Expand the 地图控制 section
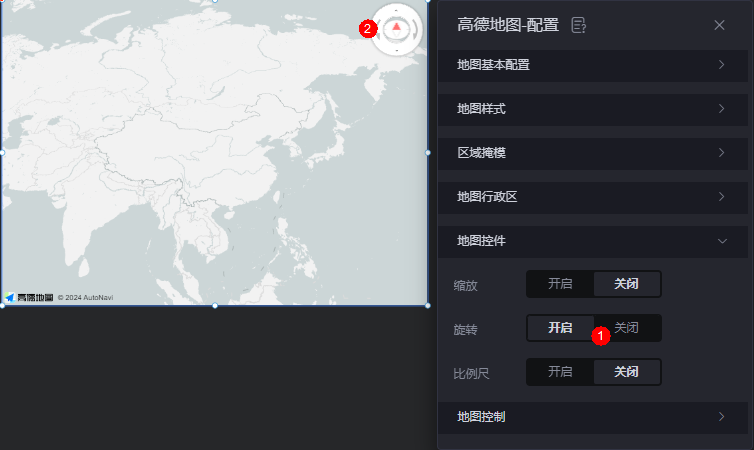Image resolution: width=754 pixels, height=450 pixels. click(592, 417)
